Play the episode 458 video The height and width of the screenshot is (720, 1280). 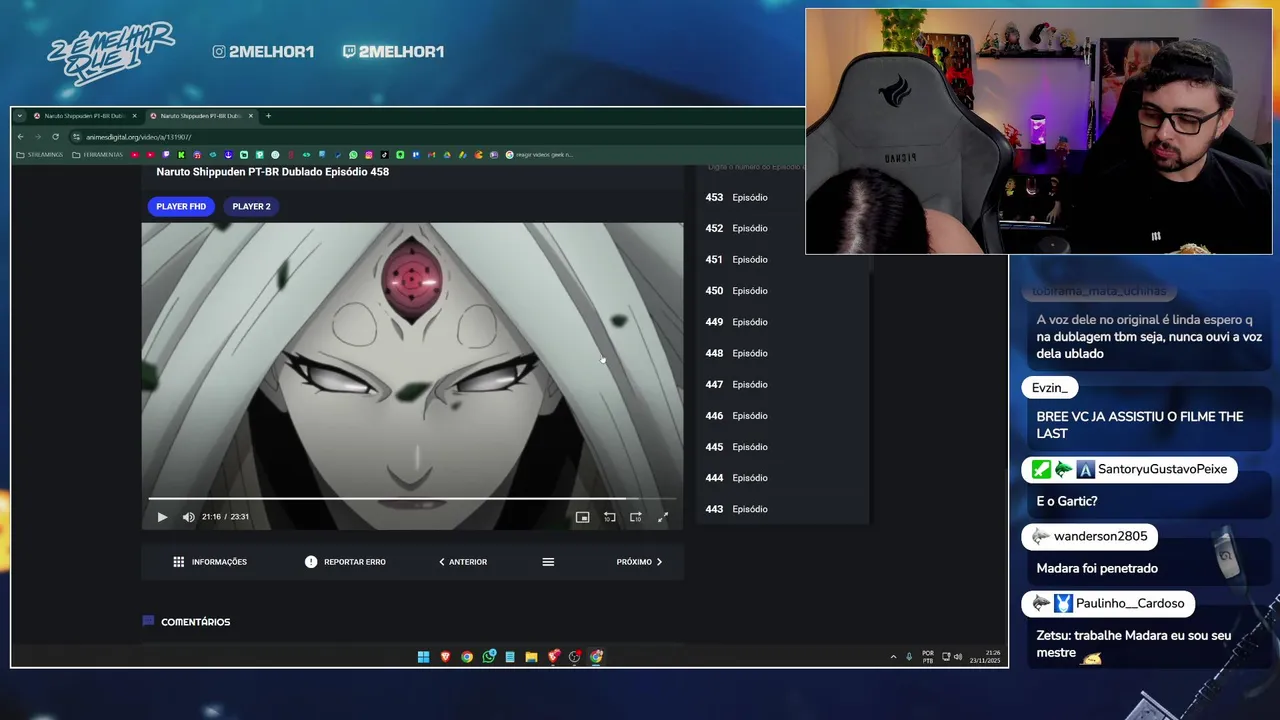162,517
